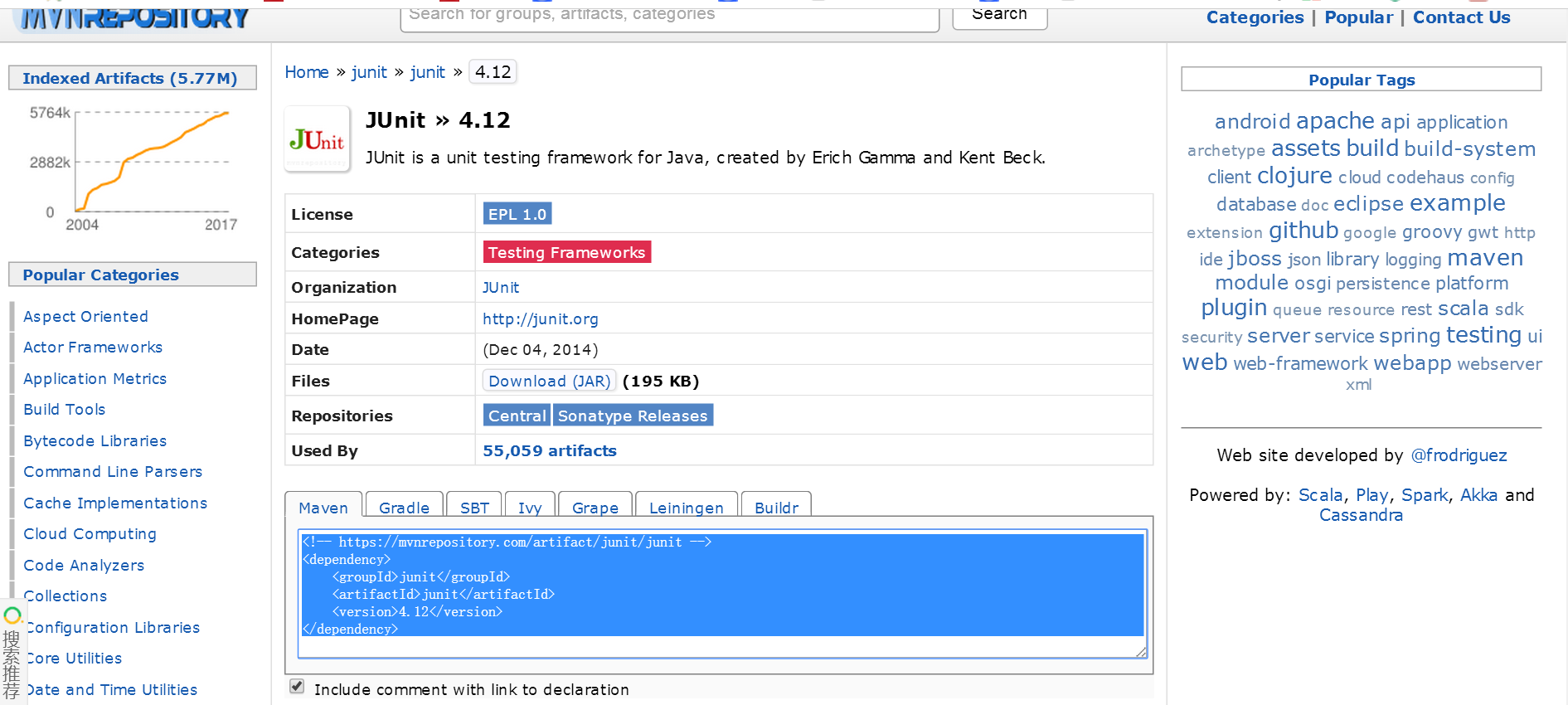Click the JUnit logo image
This screenshot has height=705, width=1568.
click(317, 139)
